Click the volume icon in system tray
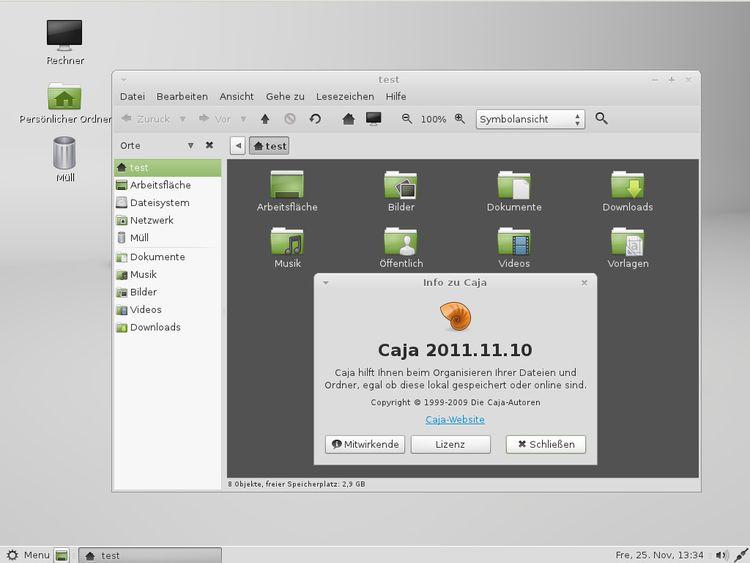The height and width of the screenshot is (563, 750). pos(720,555)
